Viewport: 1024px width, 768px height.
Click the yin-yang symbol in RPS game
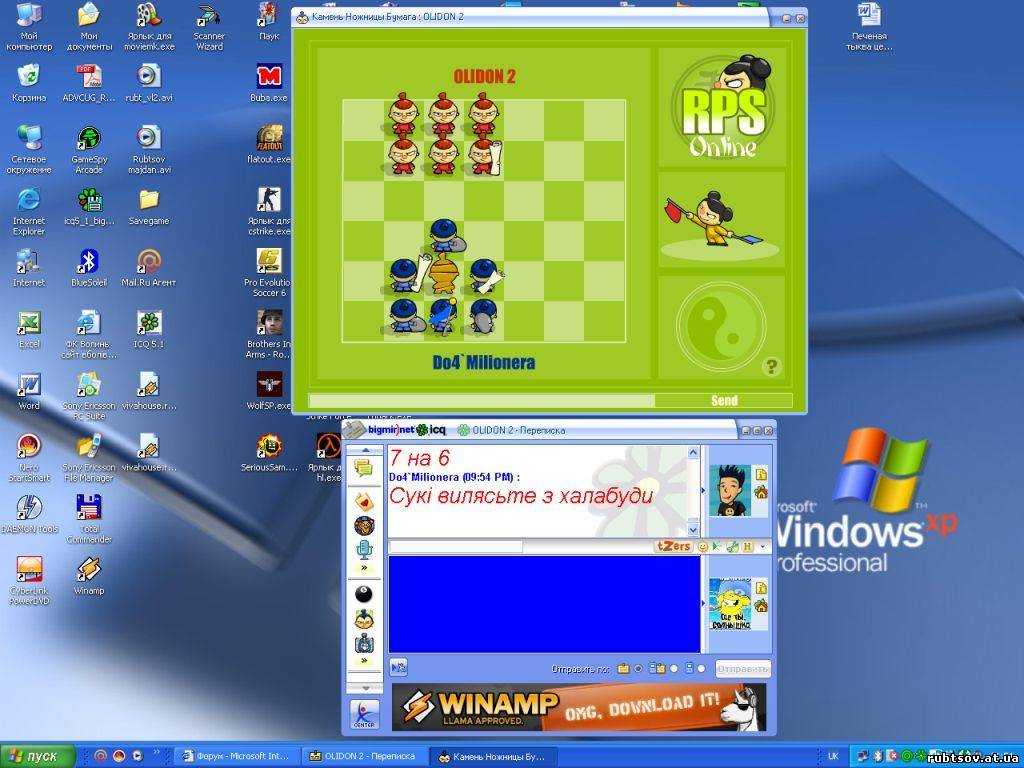[721, 325]
